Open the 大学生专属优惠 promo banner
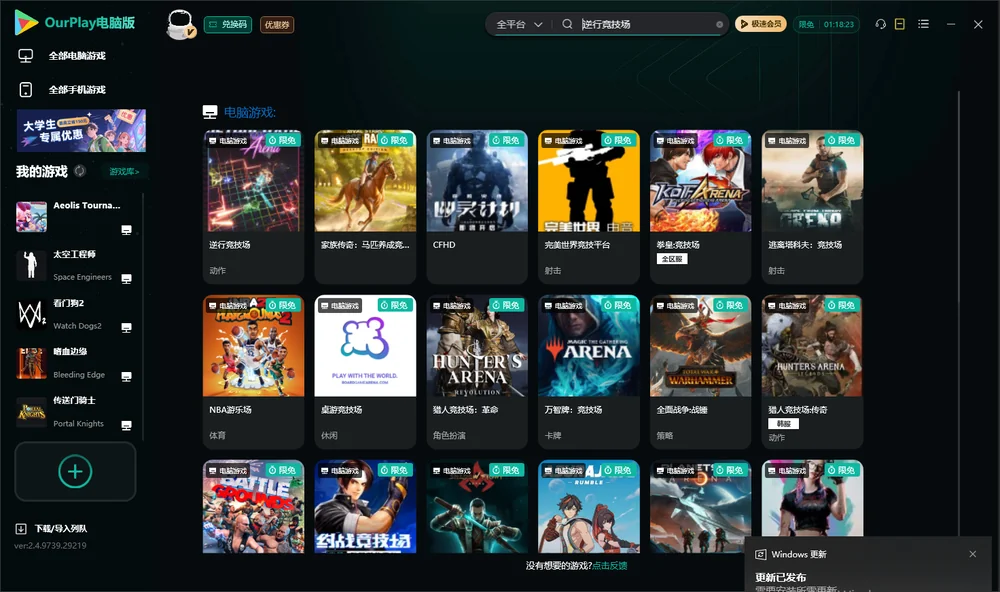This screenshot has height=592, width=1000. (81, 130)
